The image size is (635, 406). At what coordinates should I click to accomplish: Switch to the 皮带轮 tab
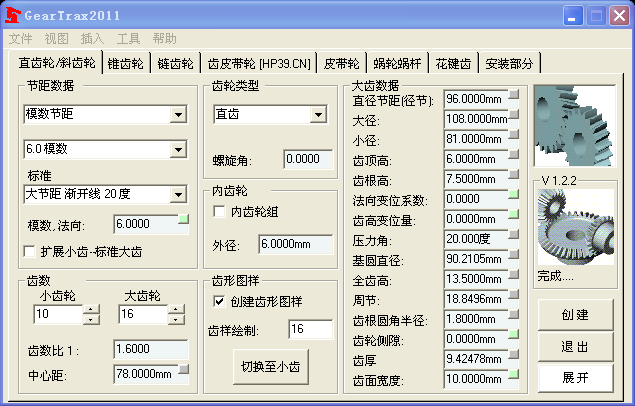coord(342,64)
